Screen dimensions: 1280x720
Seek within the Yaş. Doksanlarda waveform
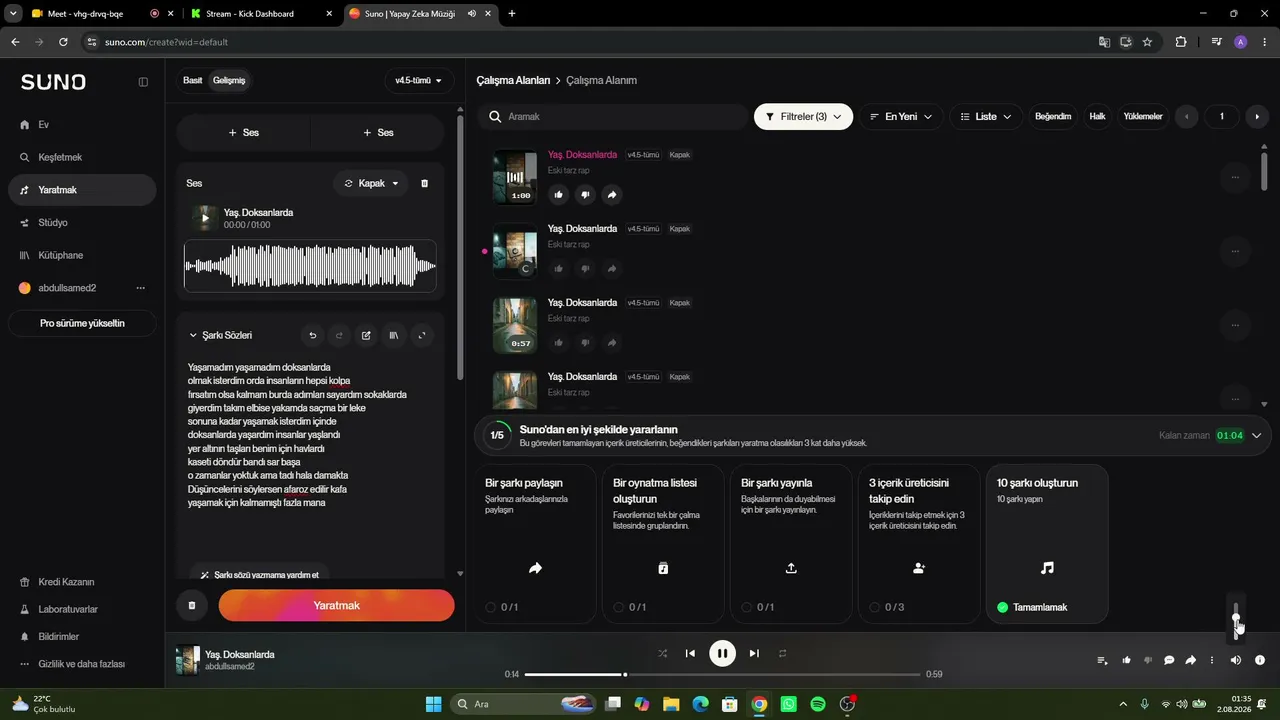tap(311, 266)
